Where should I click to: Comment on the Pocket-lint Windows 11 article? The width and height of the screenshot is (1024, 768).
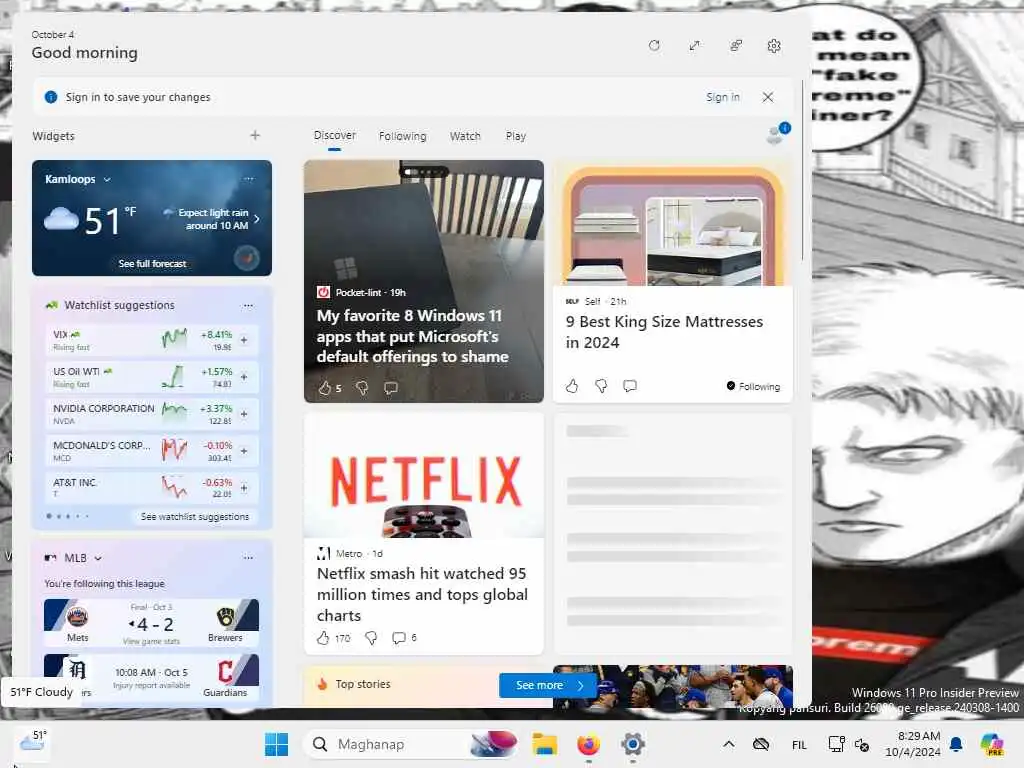point(391,388)
